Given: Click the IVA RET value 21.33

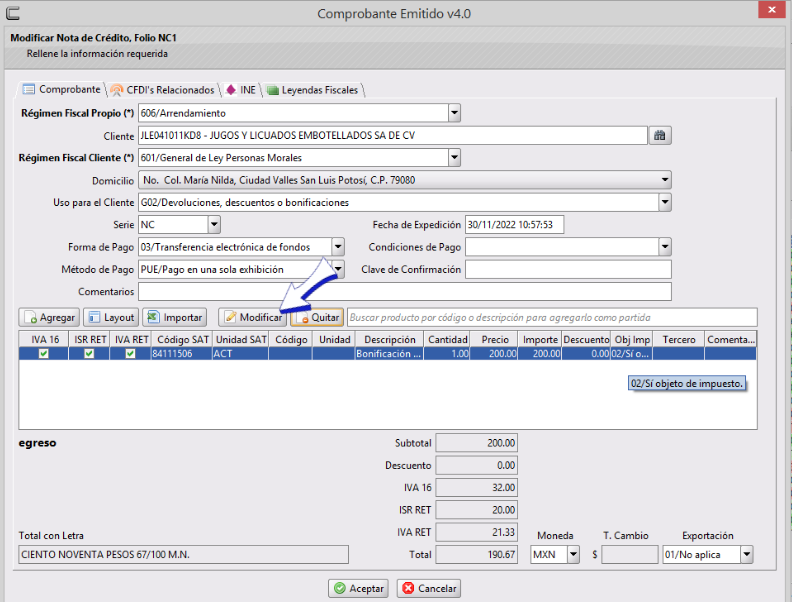Looking at the screenshot, I should [476, 532].
